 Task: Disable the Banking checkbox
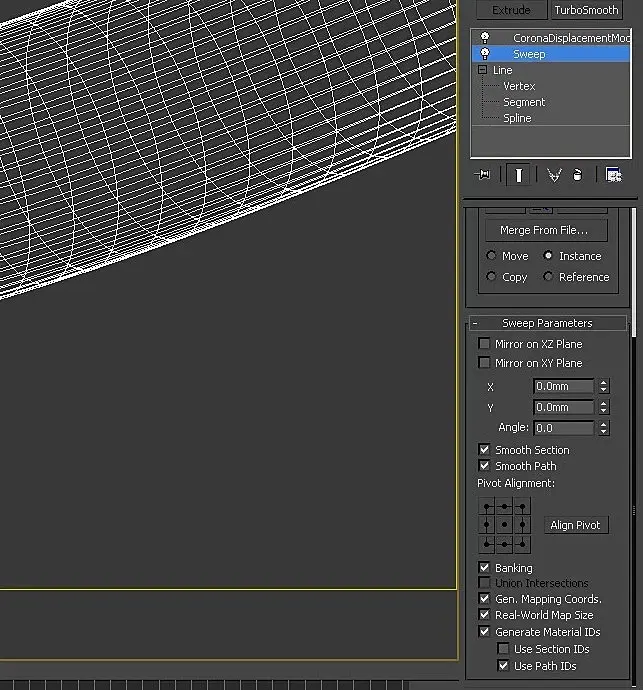click(485, 568)
